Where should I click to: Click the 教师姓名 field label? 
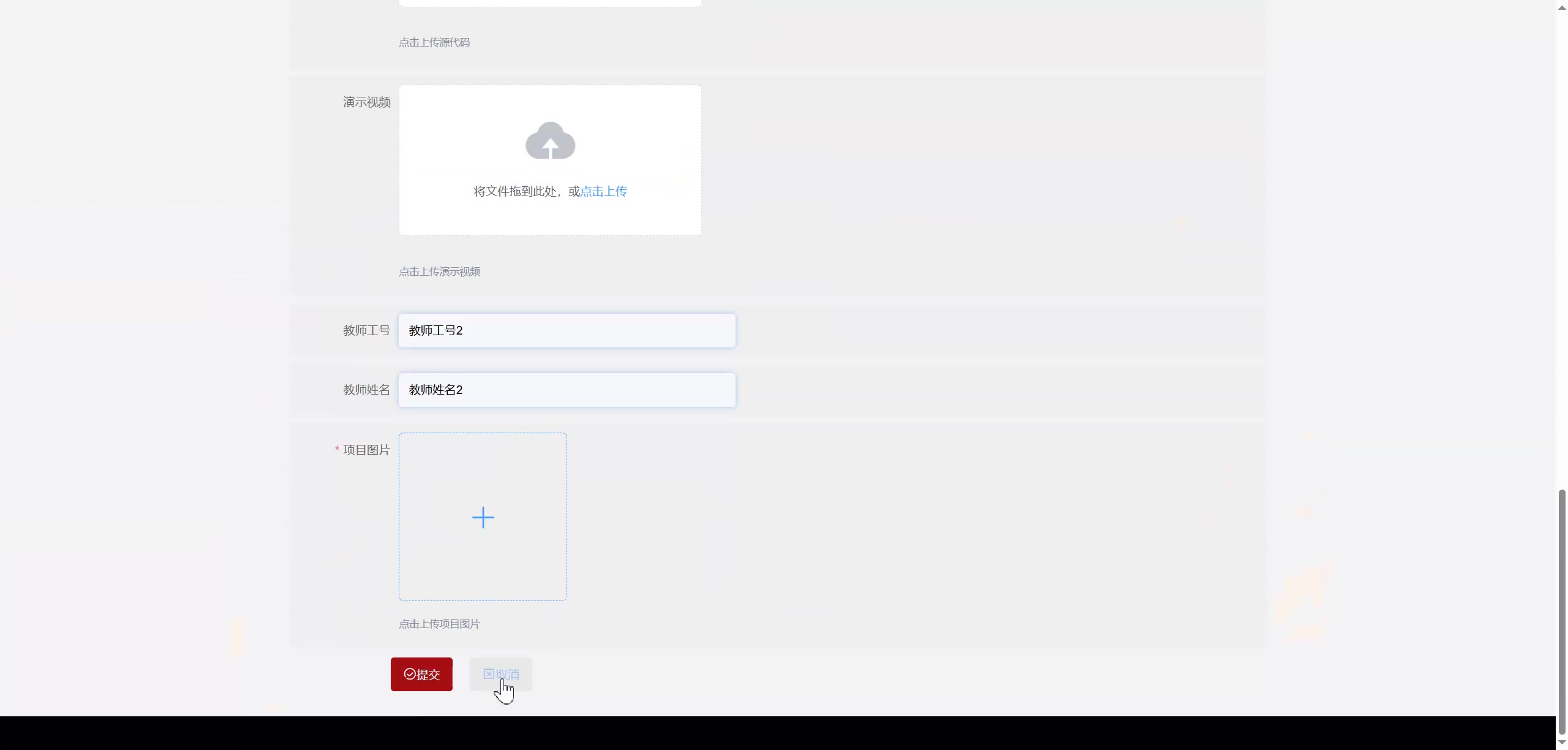[x=366, y=390]
